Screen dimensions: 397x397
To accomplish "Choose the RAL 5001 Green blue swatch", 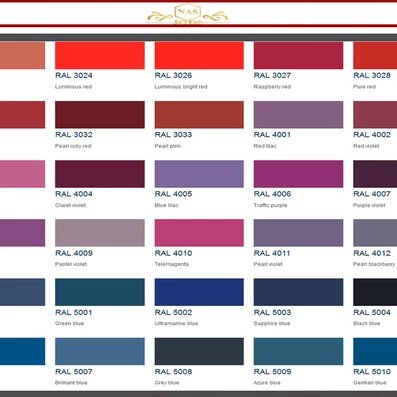I will 100,292.
